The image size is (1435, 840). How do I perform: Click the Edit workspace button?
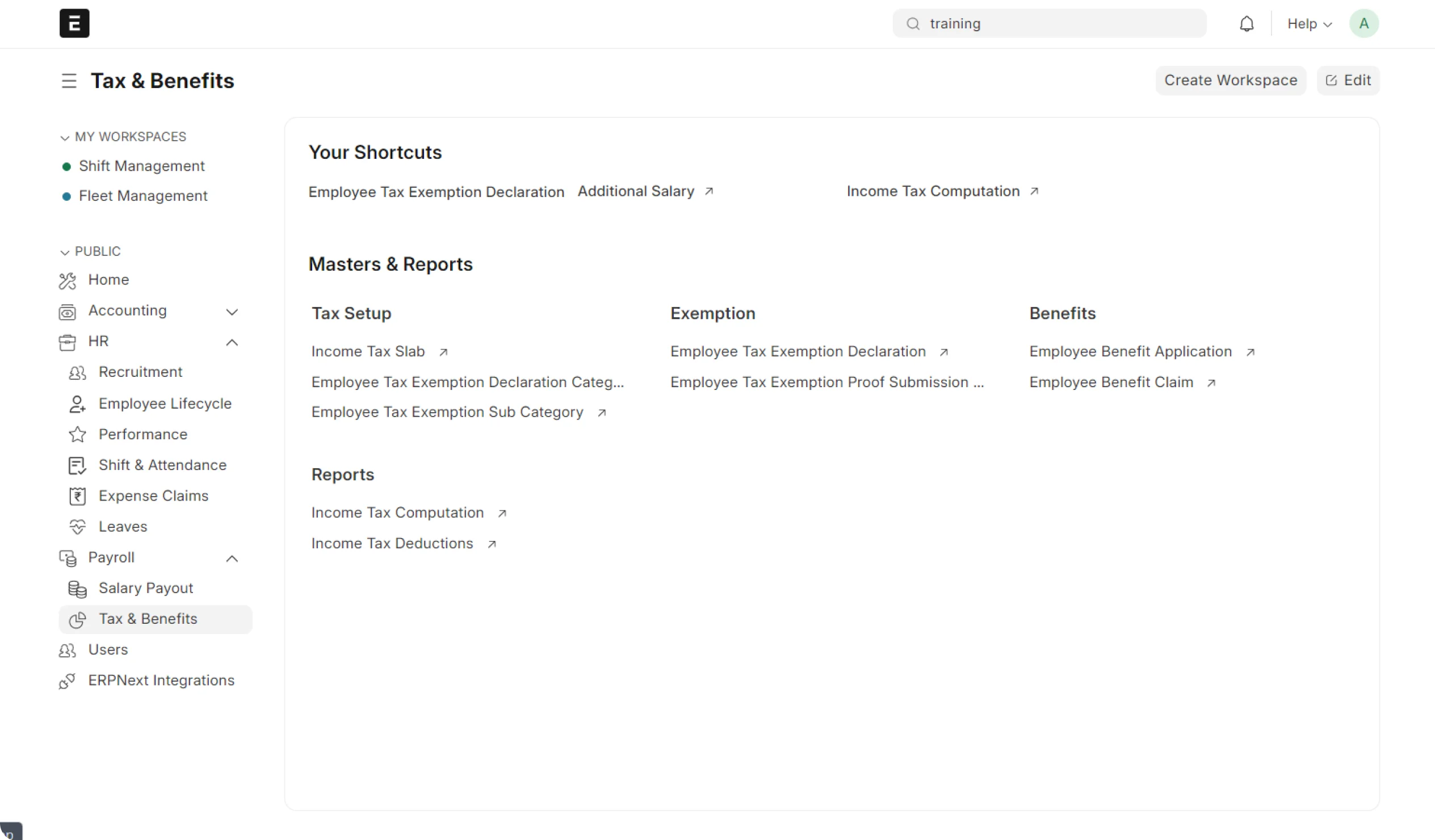(1348, 79)
